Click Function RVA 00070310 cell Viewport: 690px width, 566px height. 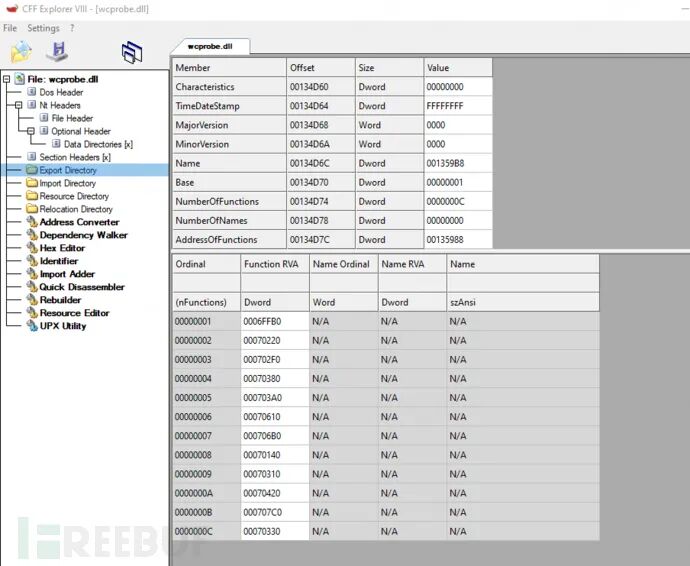(x=275, y=474)
